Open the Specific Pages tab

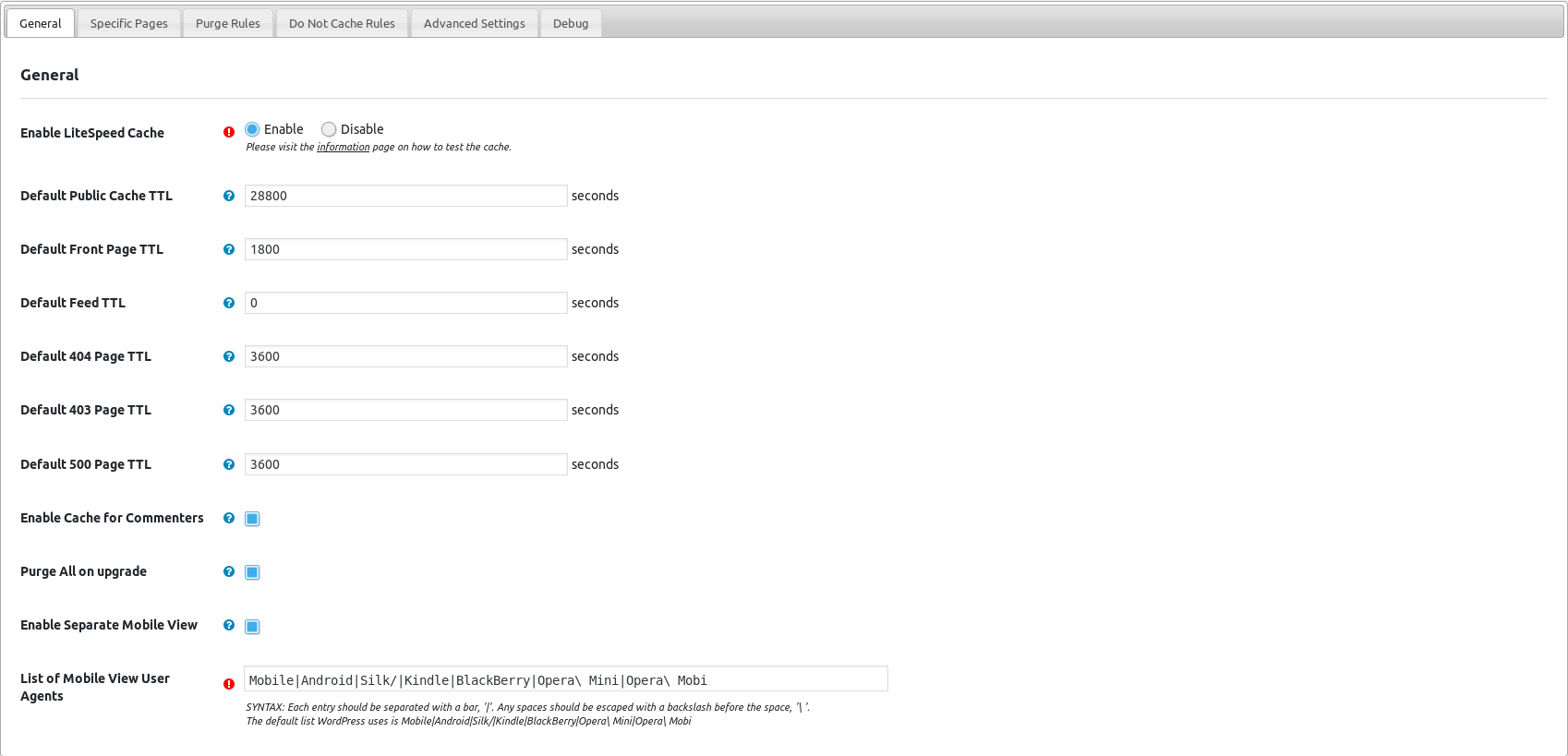click(x=129, y=23)
